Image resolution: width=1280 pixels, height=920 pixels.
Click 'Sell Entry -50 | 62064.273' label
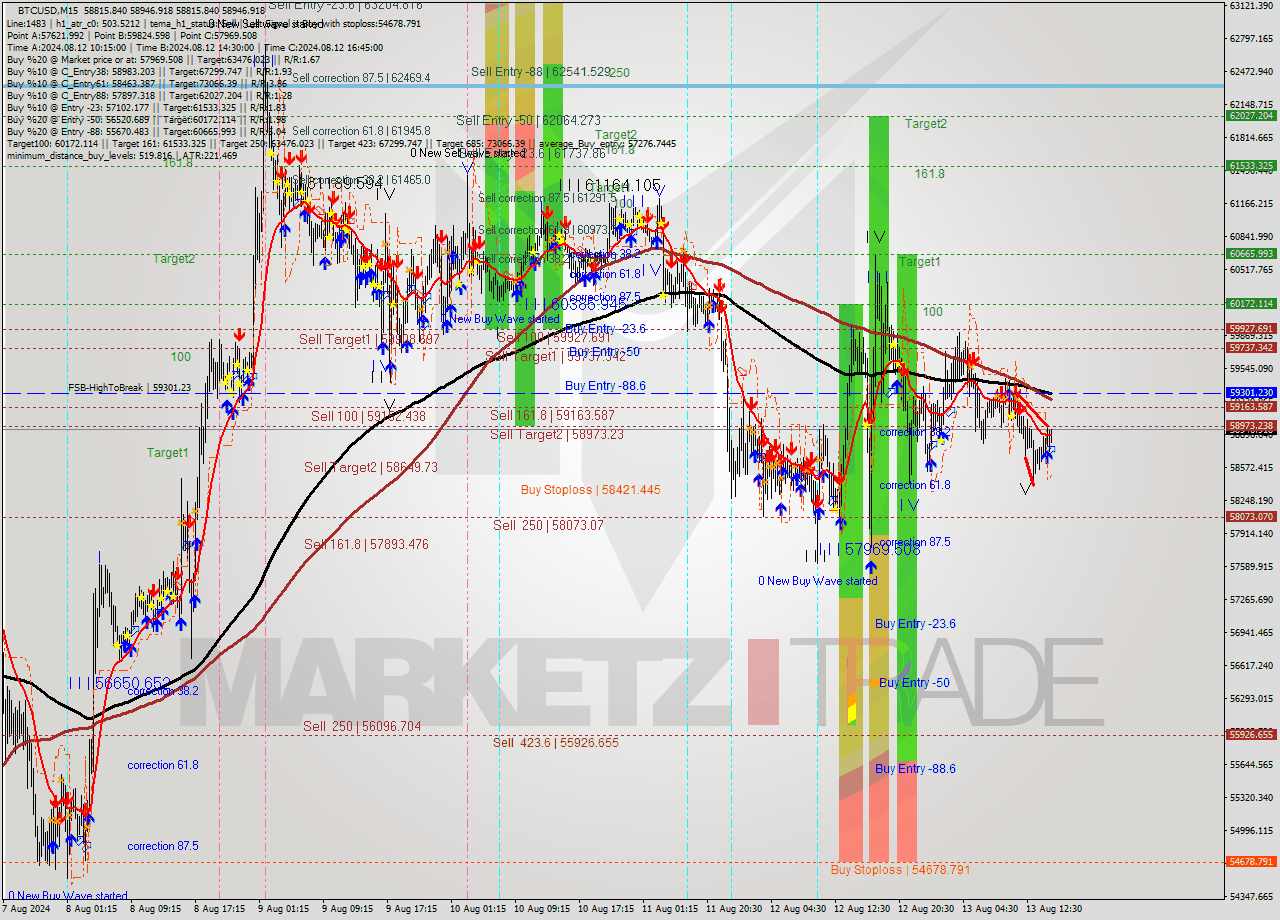click(528, 120)
